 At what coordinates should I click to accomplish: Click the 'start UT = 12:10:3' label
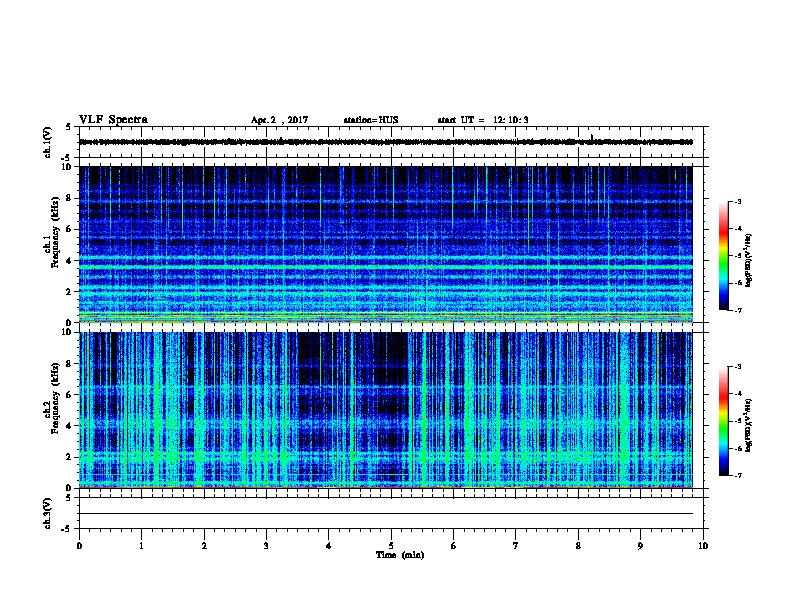pos(483,120)
